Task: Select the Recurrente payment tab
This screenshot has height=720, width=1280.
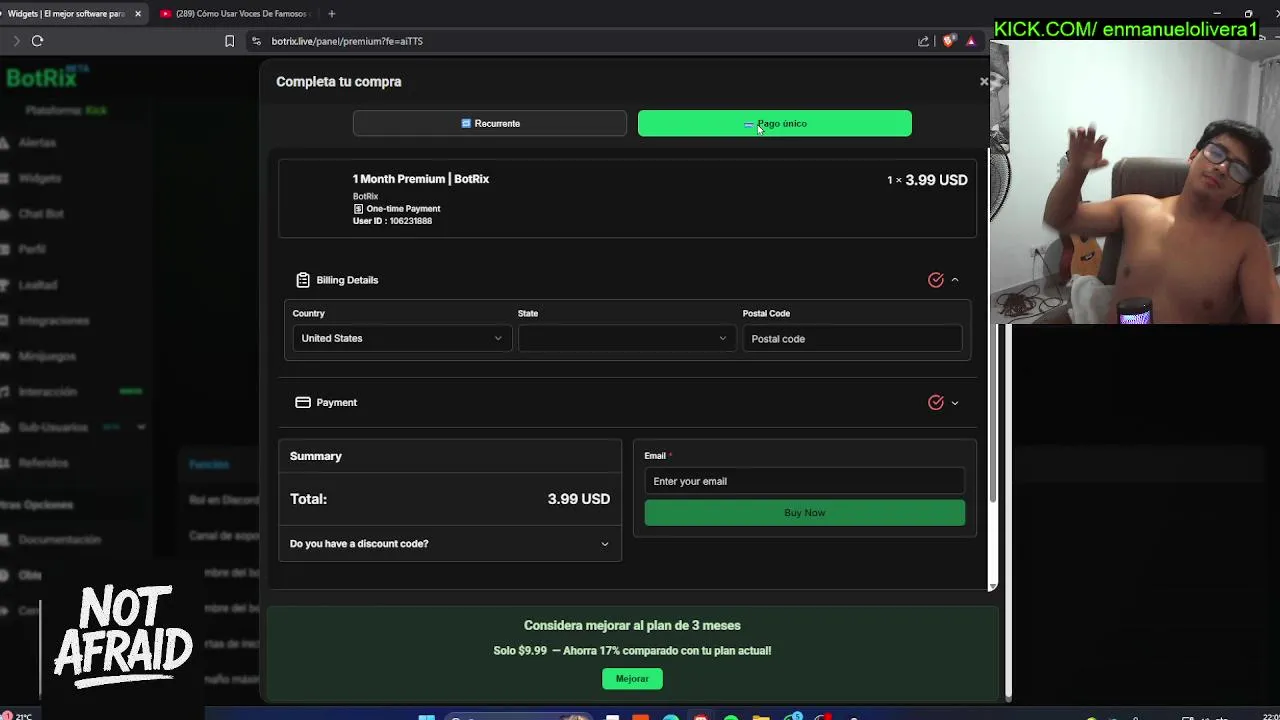Action: point(490,123)
